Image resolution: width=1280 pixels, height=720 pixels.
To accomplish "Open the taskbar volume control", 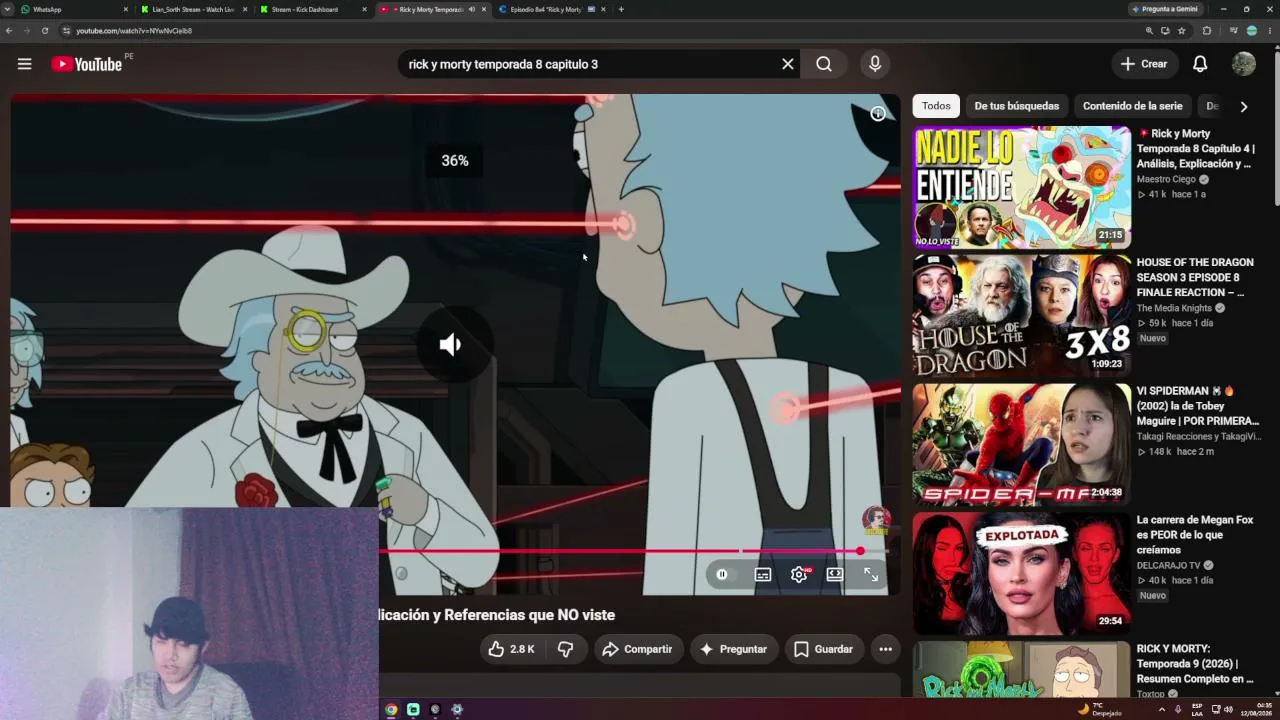I will click(x=1229, y=709).
